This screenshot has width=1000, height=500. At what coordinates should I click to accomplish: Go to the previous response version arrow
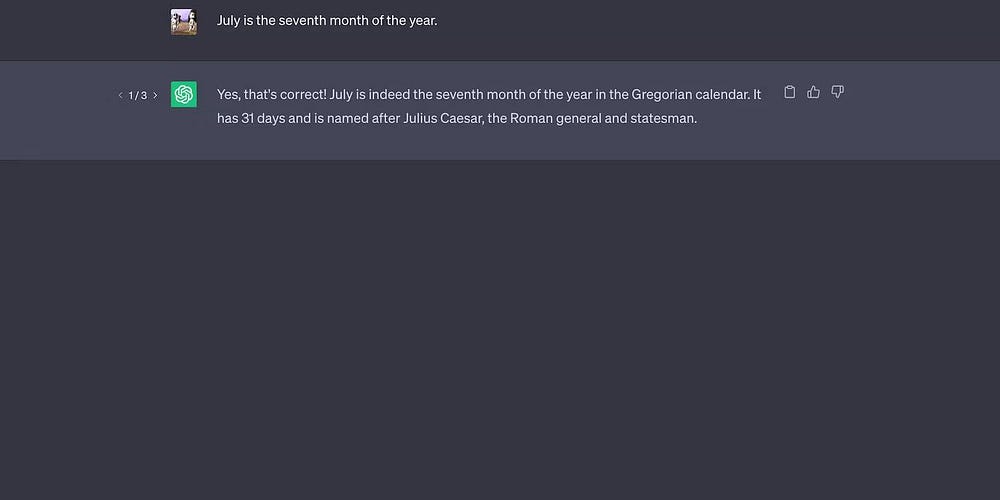click(121, 96)
